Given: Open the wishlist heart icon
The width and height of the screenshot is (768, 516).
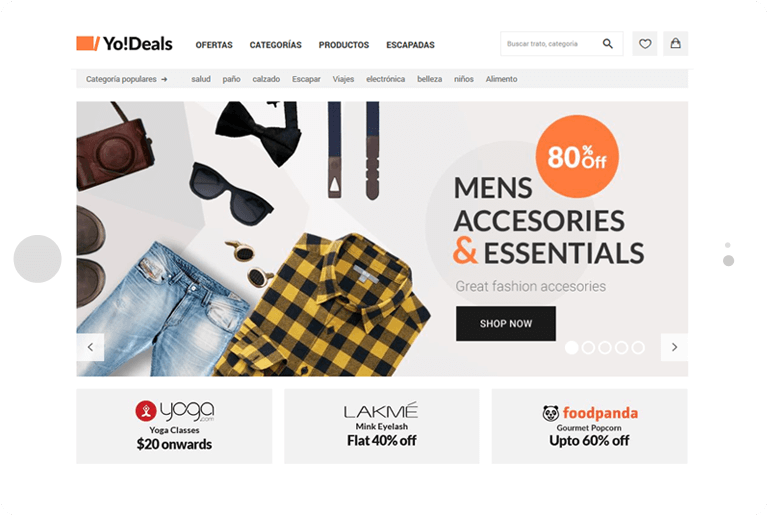Looking at the screenshot, I should tap(645, 44).
